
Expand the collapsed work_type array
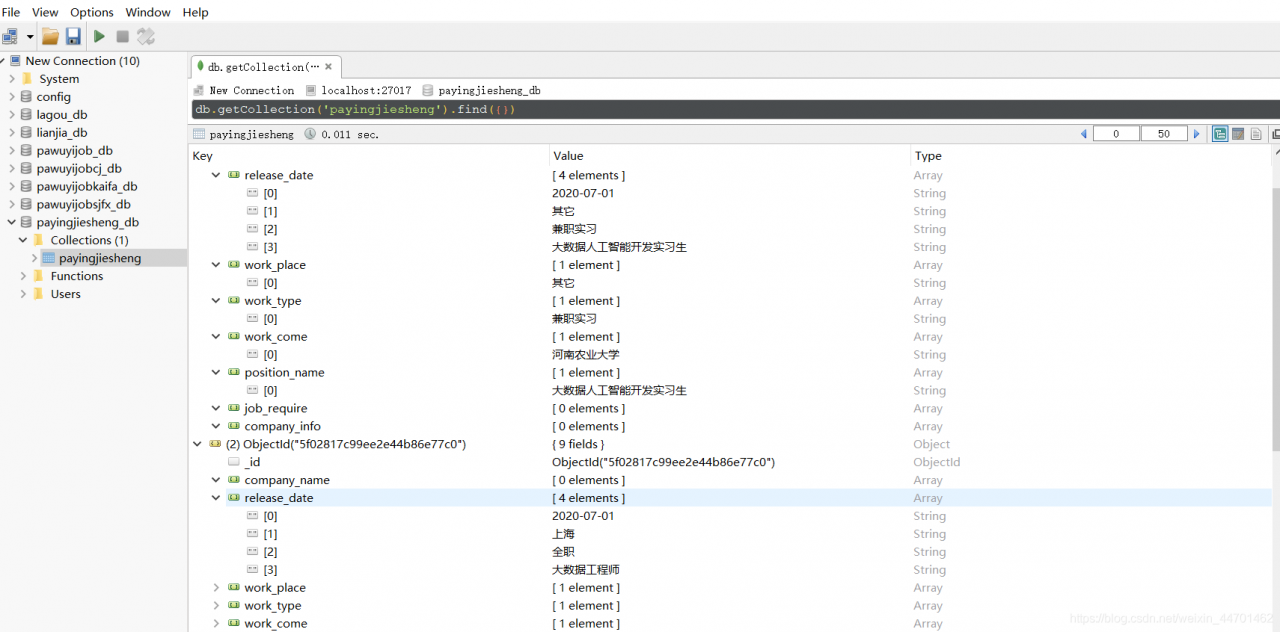(x=216, y=606)
